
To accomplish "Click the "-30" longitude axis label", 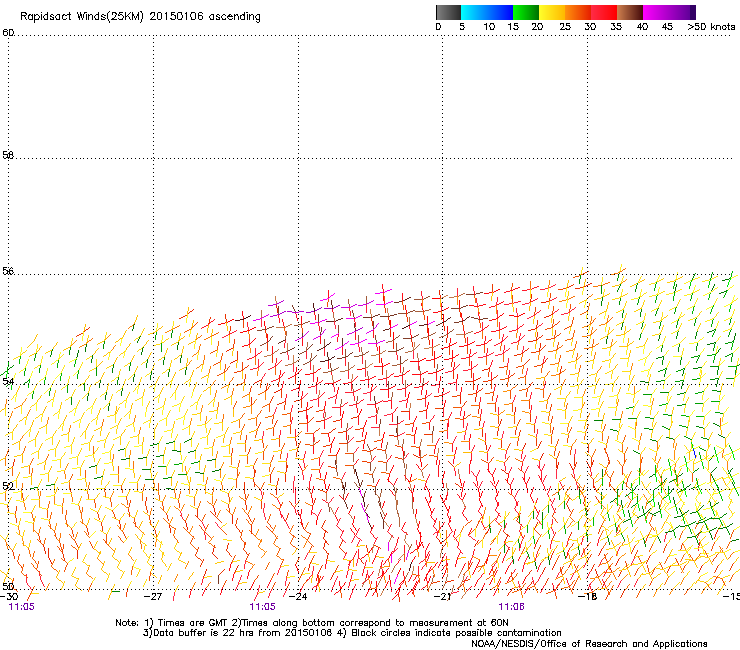I will coord(9,597).
